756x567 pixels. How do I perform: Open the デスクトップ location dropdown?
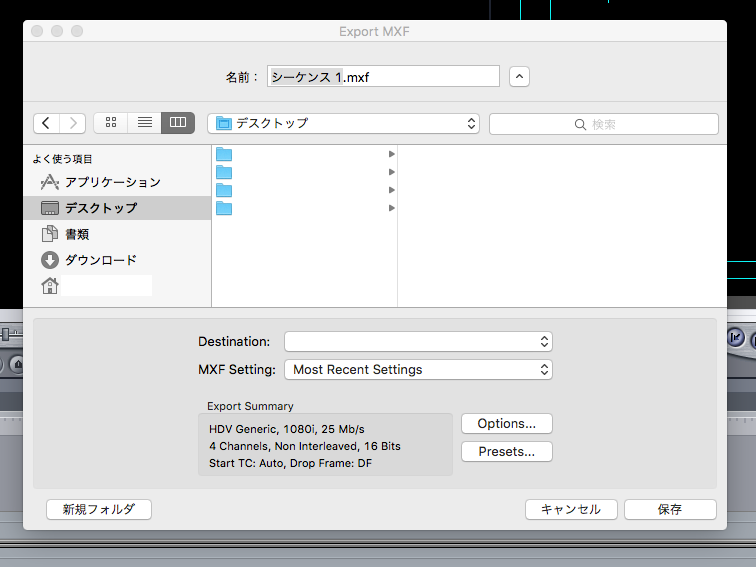click(x=343, y=123)
